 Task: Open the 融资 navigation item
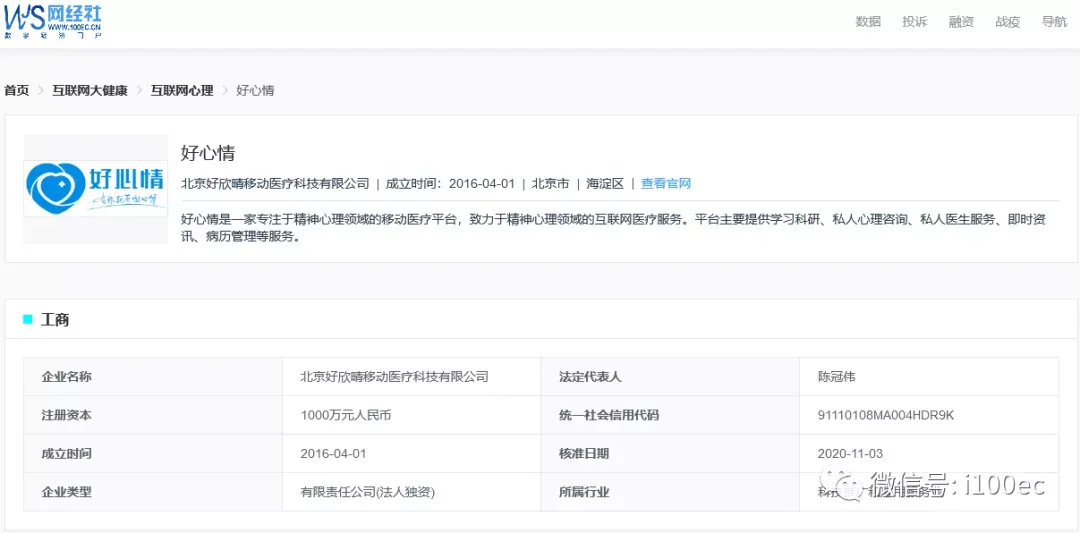point(961,21)
